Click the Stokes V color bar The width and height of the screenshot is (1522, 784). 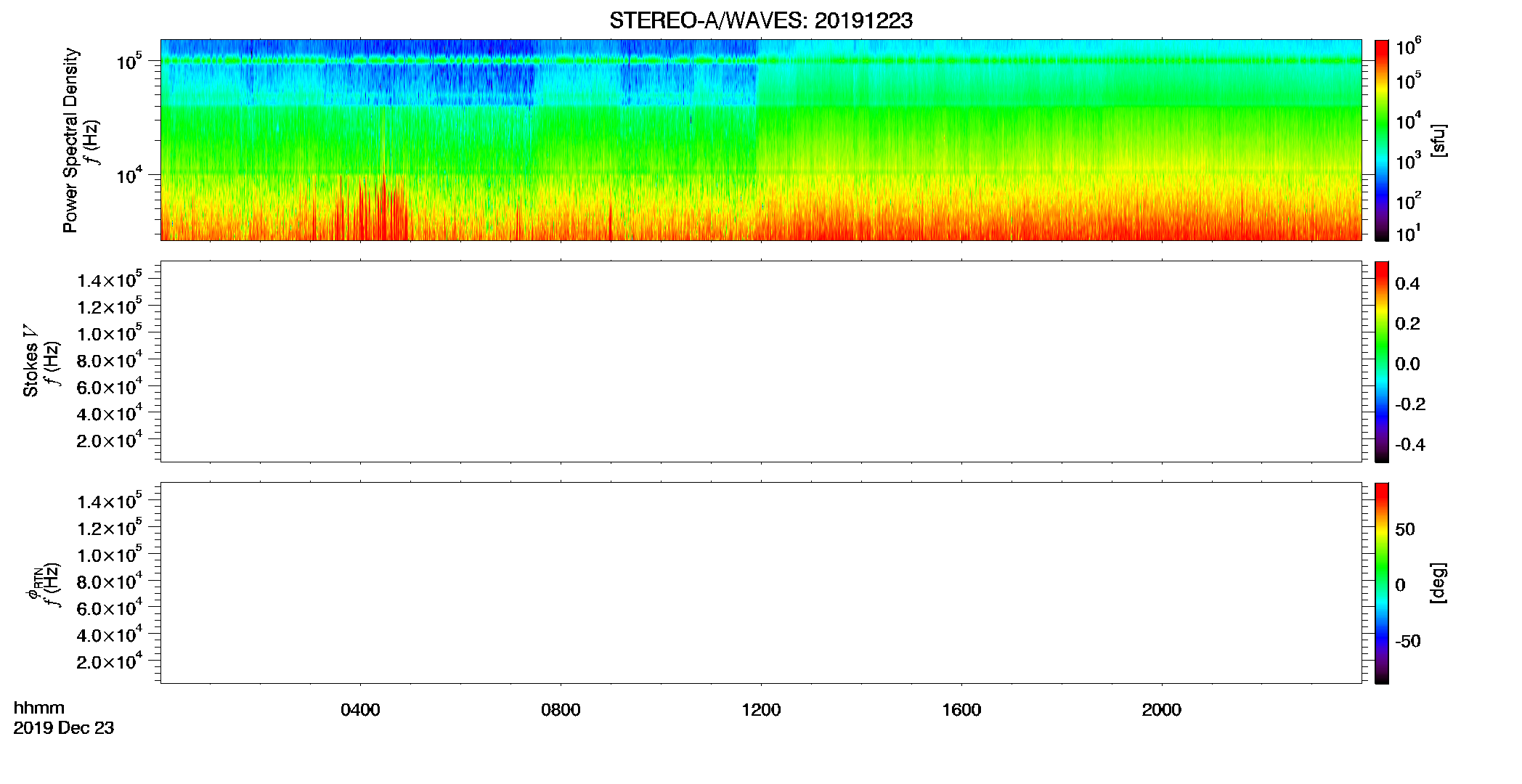(x=1382, y=362)
